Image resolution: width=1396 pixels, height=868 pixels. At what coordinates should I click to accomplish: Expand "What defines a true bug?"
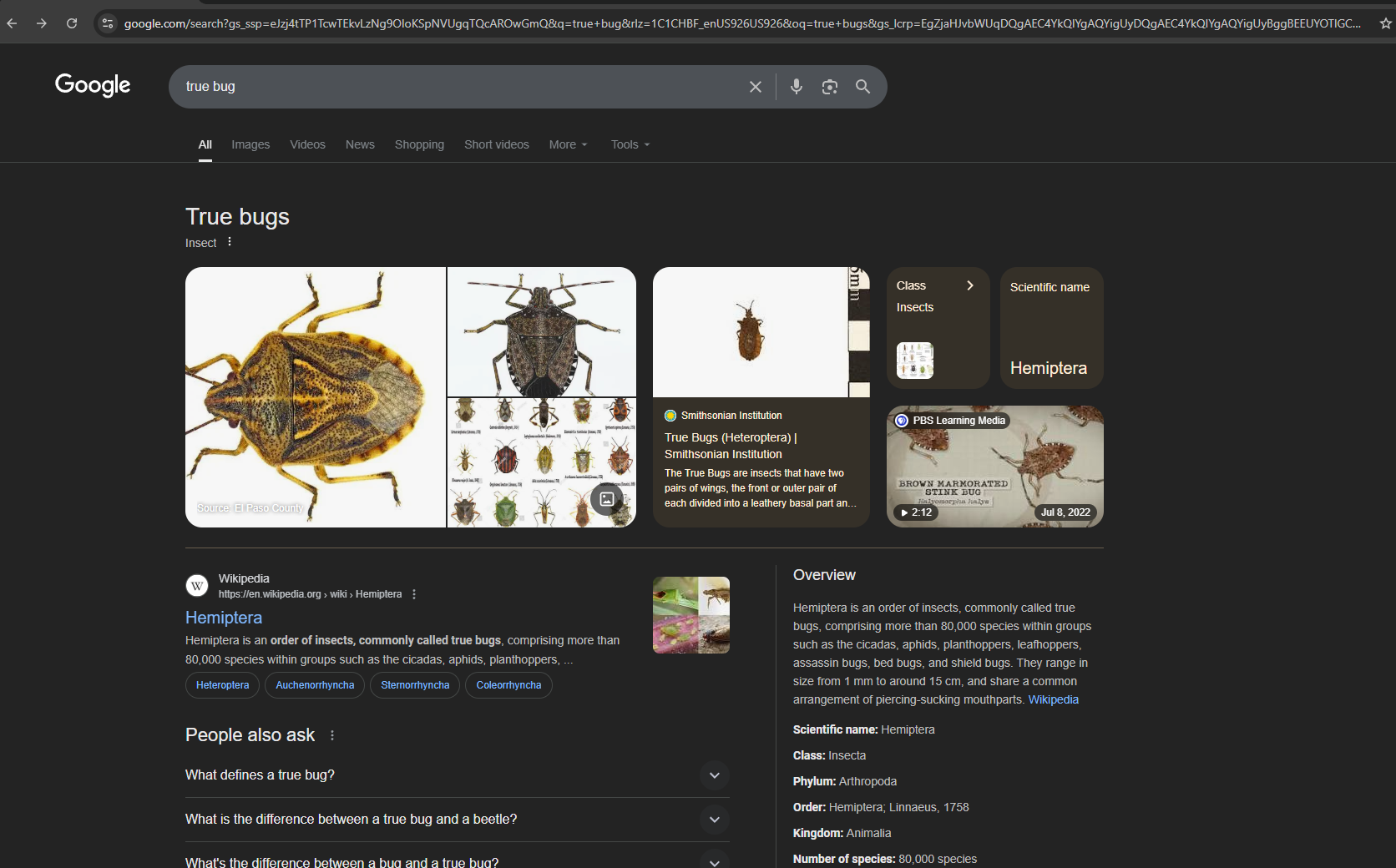click(x=458, y=775)
